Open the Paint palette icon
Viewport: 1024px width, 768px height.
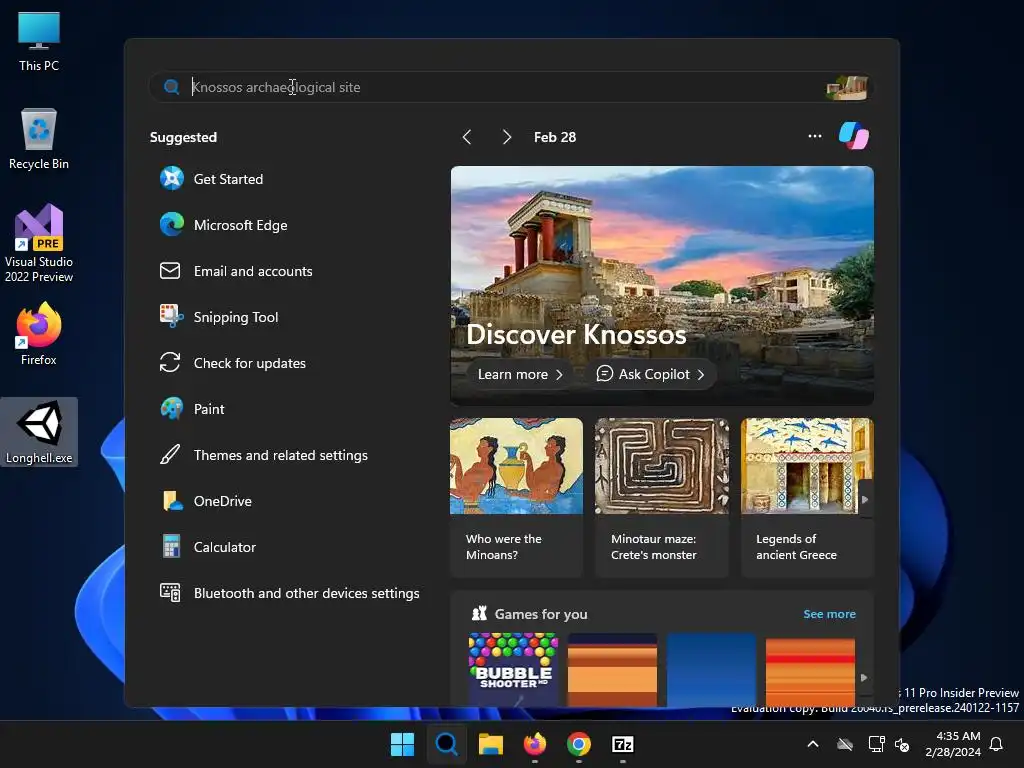(171, 408)
